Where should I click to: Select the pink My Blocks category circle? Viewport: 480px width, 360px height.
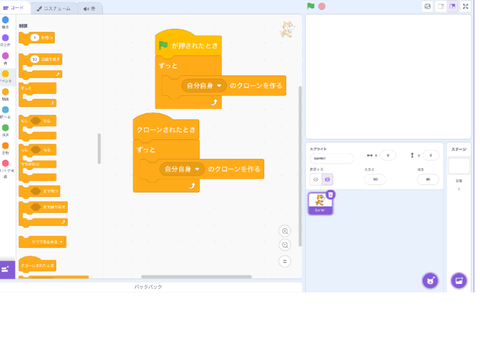click(5, 163)
